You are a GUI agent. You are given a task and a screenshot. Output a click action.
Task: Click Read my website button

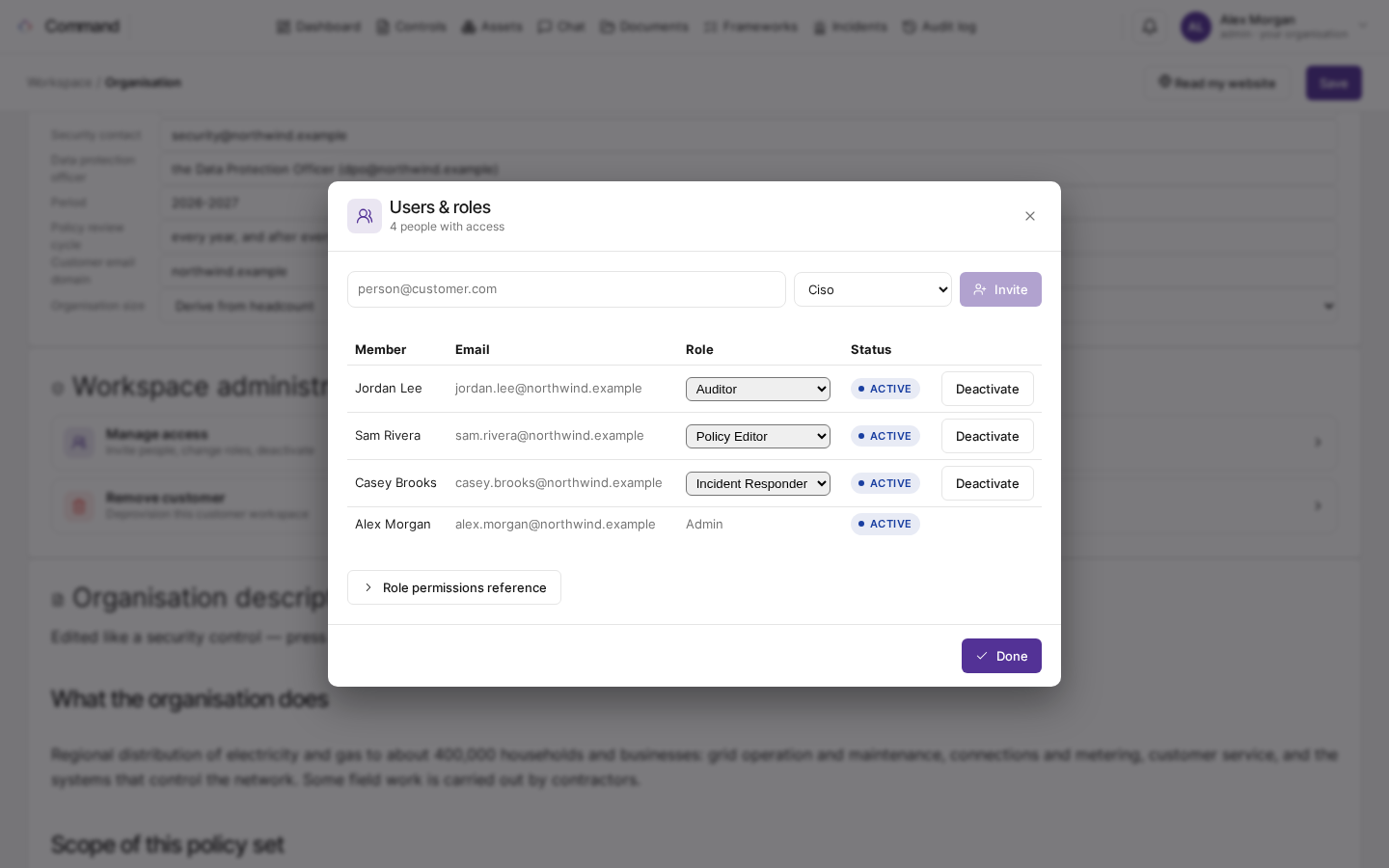tap(1217, 83)
